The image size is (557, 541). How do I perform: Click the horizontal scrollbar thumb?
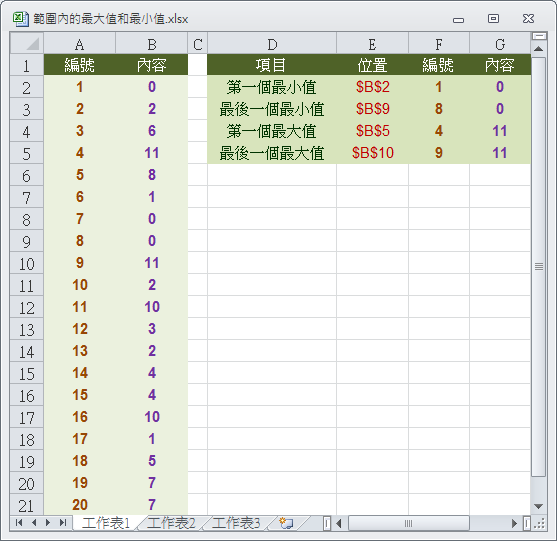[409, 523]
